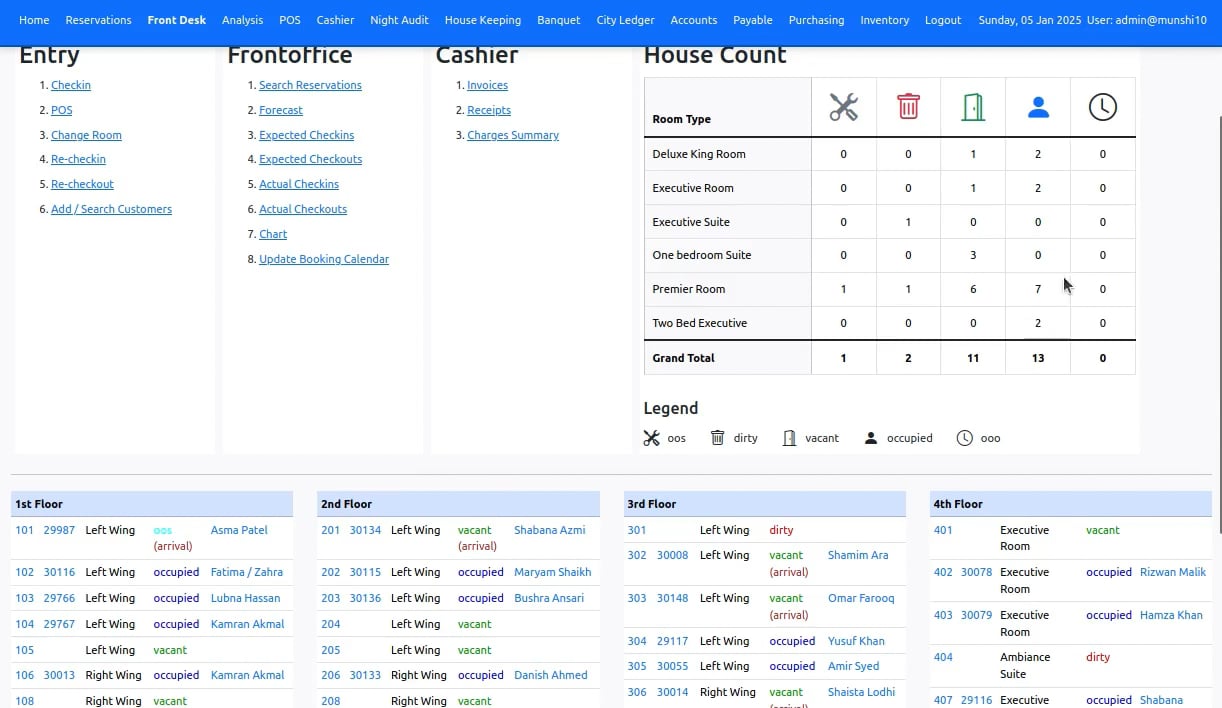This screenshot has width=1222, height=708.
Task: Click the clock ooo column header icon
Action: [1102, 107]
